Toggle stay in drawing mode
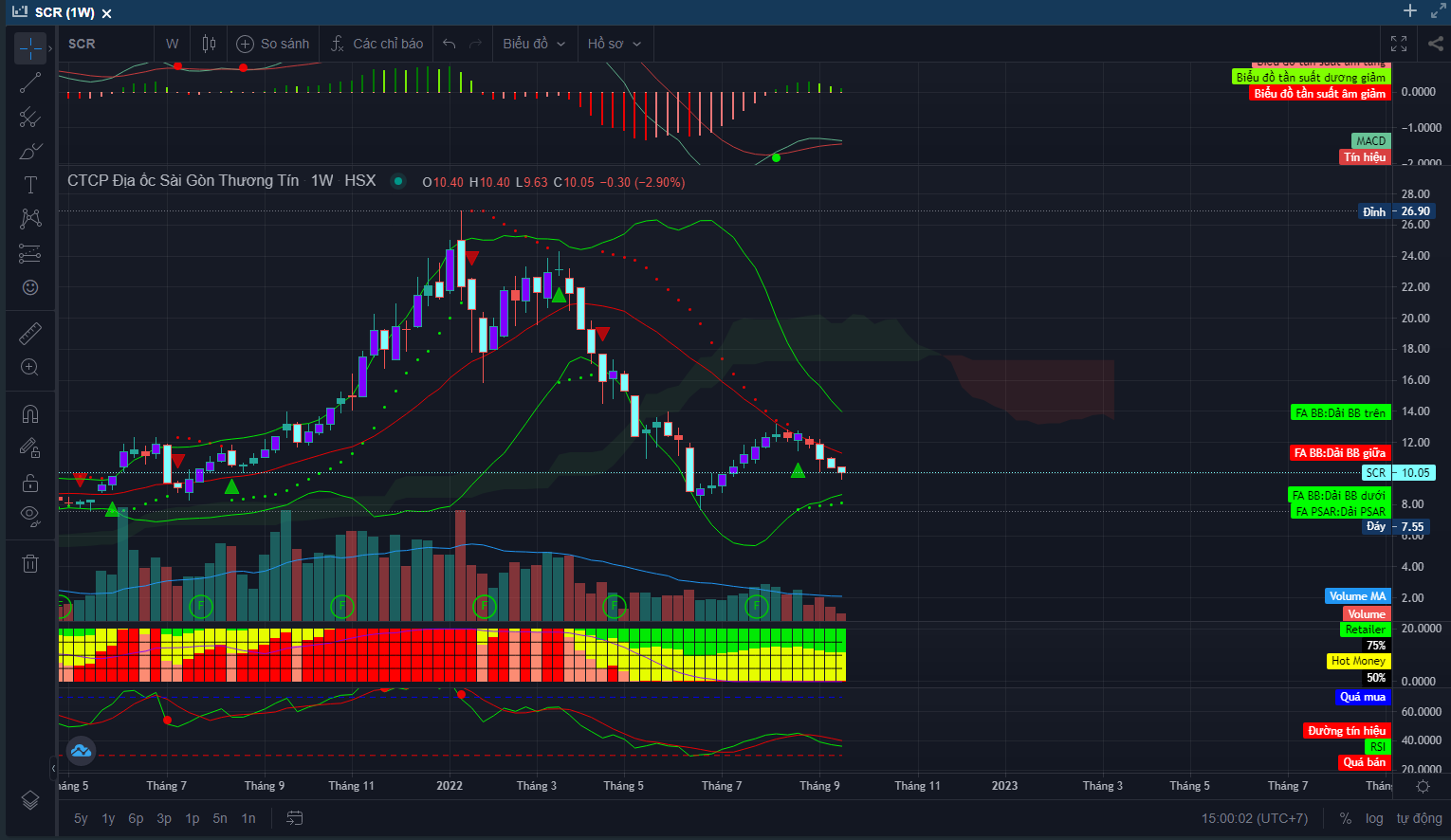Image resolution: width=1451 pixels, height=840 pixels. click(30, 448)
